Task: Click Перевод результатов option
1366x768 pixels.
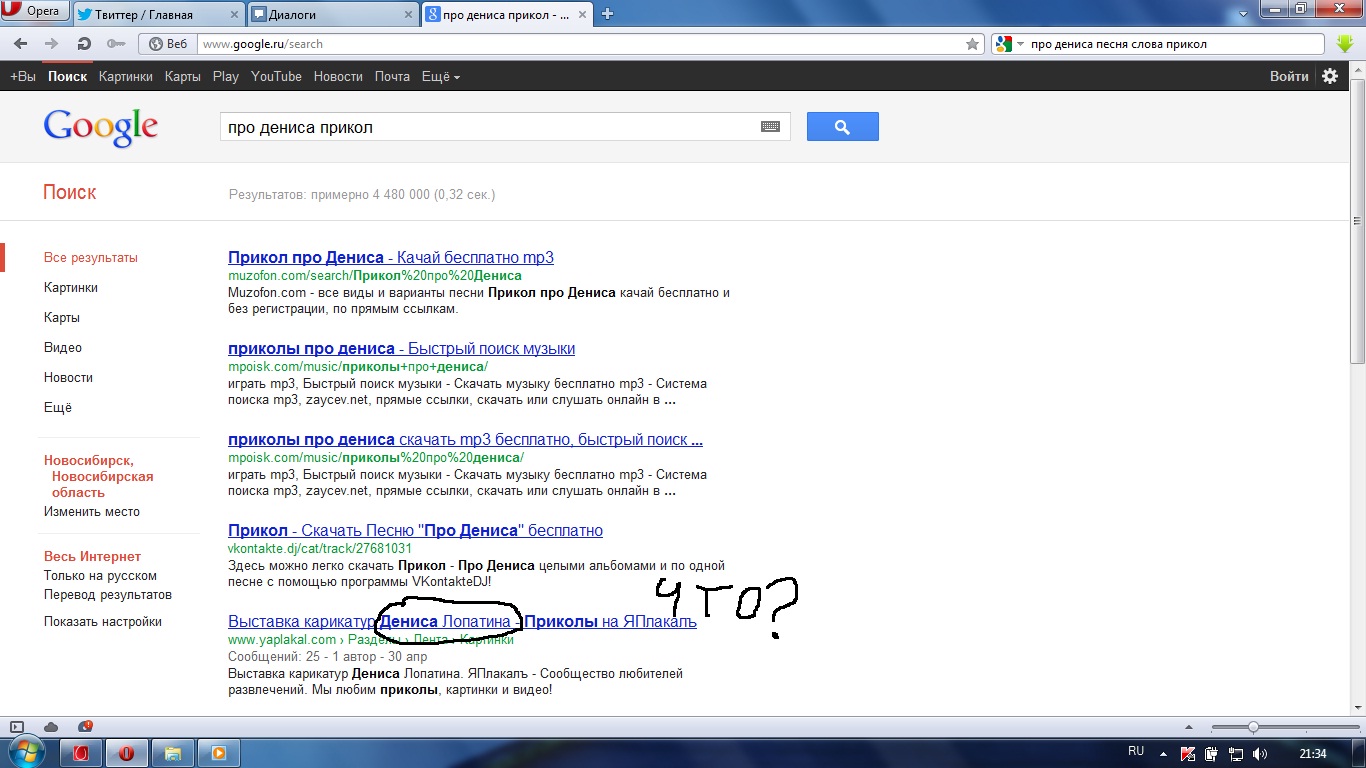Action: [x=108, y=594]
